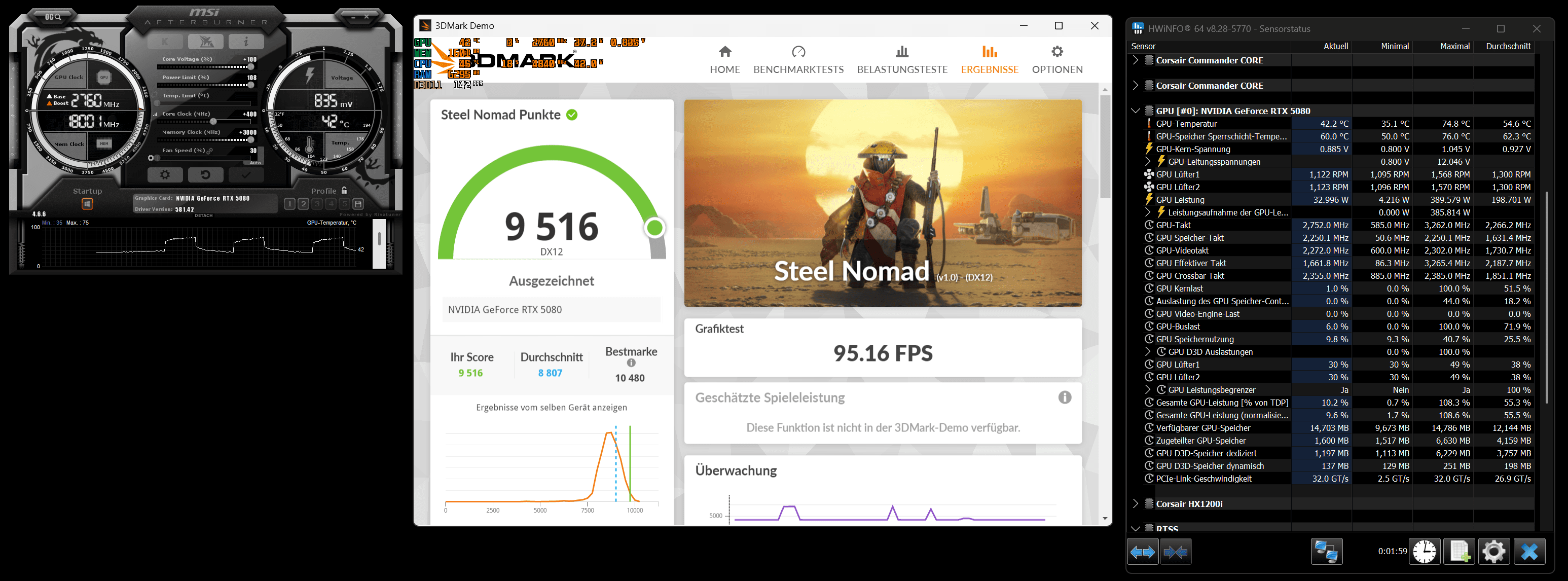Open HWiNFO sensor settings gear icon

pyautogui.click(x=1494, y=552)
